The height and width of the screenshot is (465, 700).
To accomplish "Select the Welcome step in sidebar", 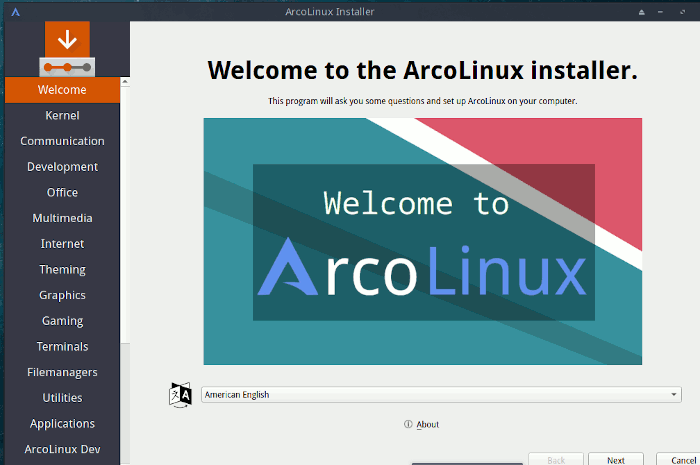I will click(x=62, y=90).
